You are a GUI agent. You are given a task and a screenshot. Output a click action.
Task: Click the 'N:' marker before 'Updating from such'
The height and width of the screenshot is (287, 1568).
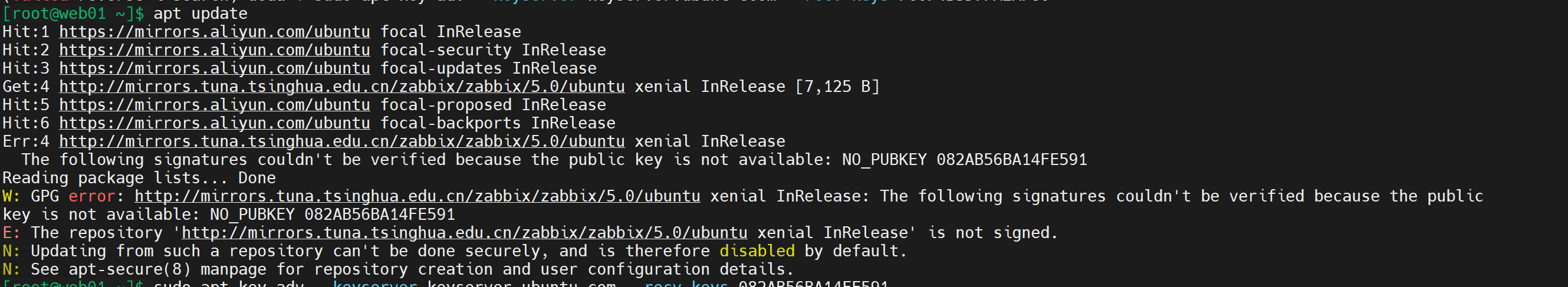click(x=12, y=250)
